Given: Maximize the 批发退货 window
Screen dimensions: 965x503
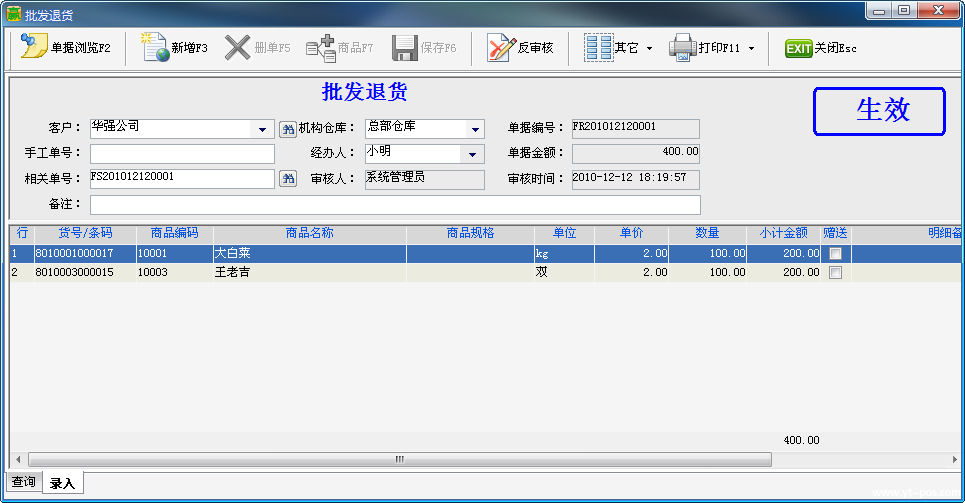Looking at the screenshot, I should (x=904, y=10).
